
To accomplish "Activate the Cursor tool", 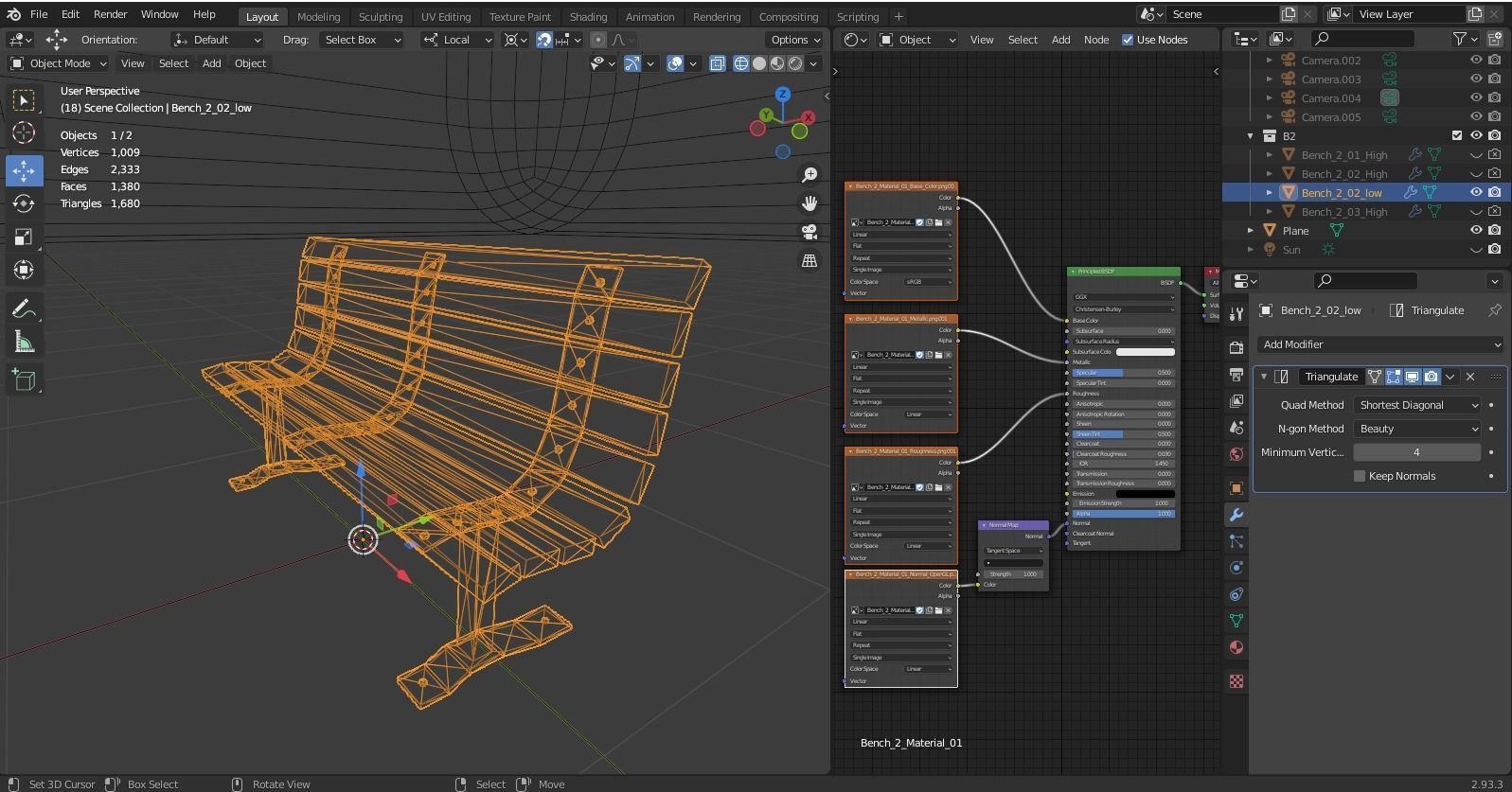I will tap(24, 132).
